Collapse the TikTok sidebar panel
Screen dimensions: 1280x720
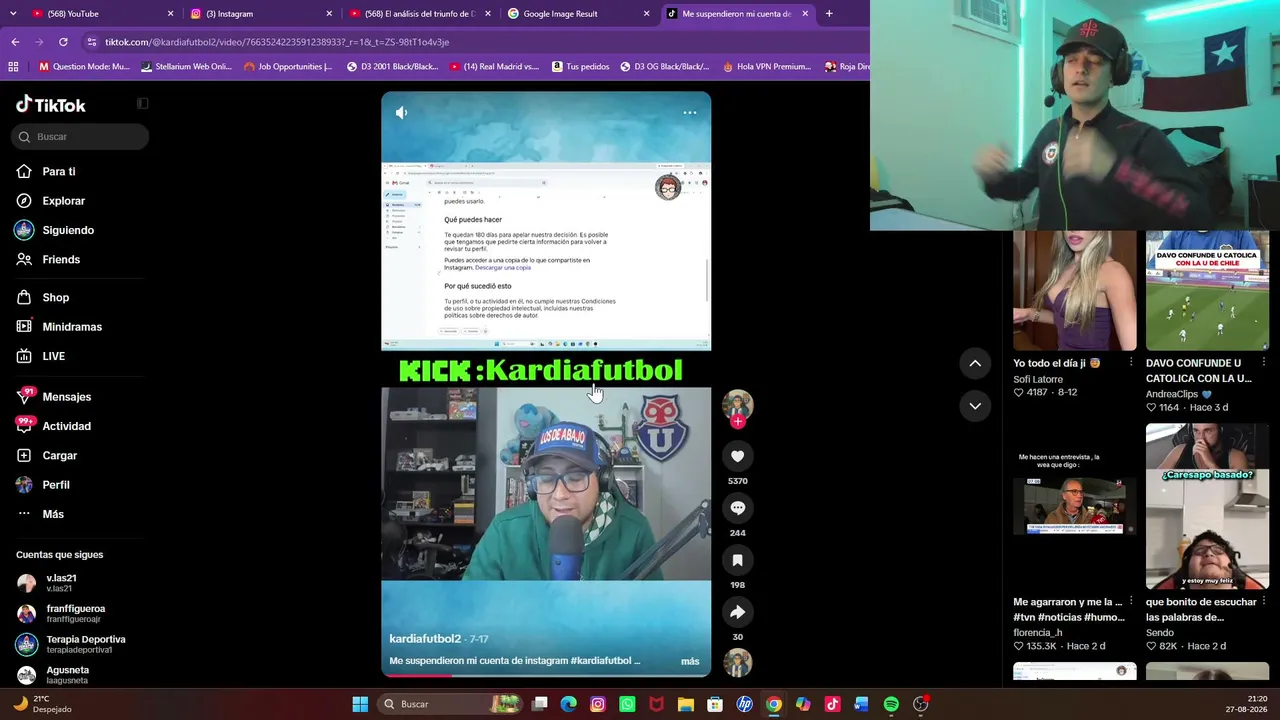pyautogui.click(x=142, y=104)
